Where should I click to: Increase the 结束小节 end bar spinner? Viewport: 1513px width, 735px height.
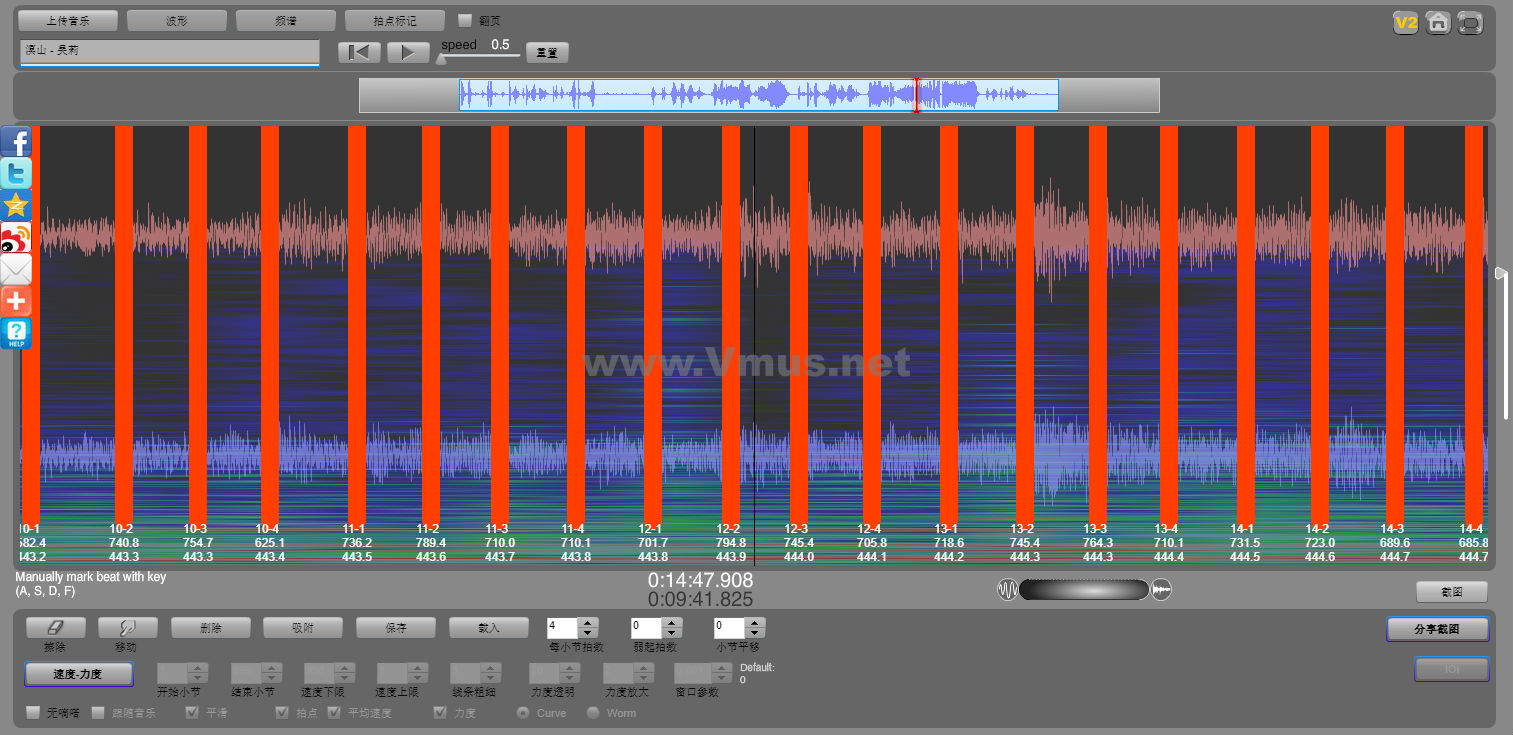click(x=272, y=668)
